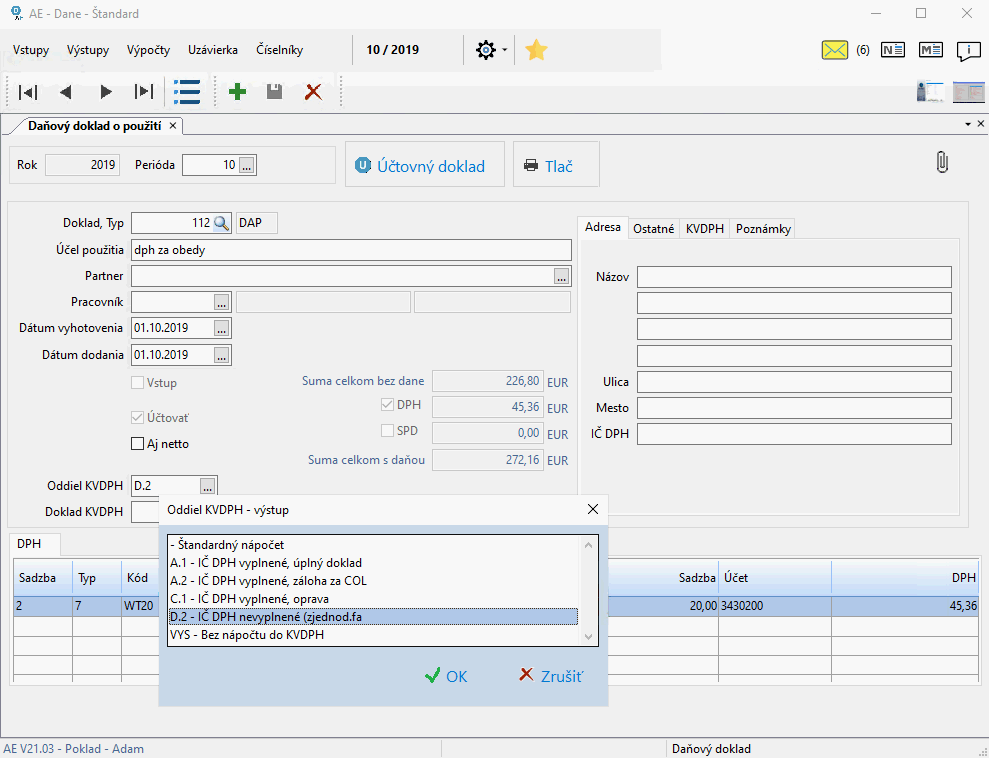The image size is (989, 758).
Task: Open the tab list dropdown arrow
Action: tap(968, 124)
